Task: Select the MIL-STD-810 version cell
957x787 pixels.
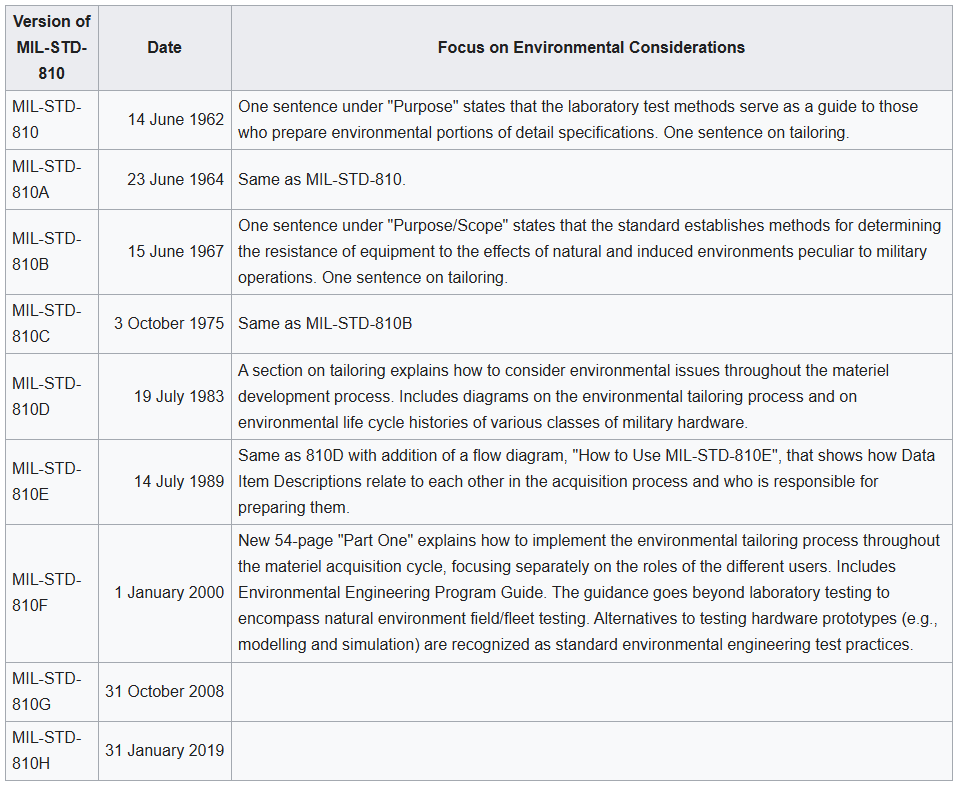Action: coord(52,120)
